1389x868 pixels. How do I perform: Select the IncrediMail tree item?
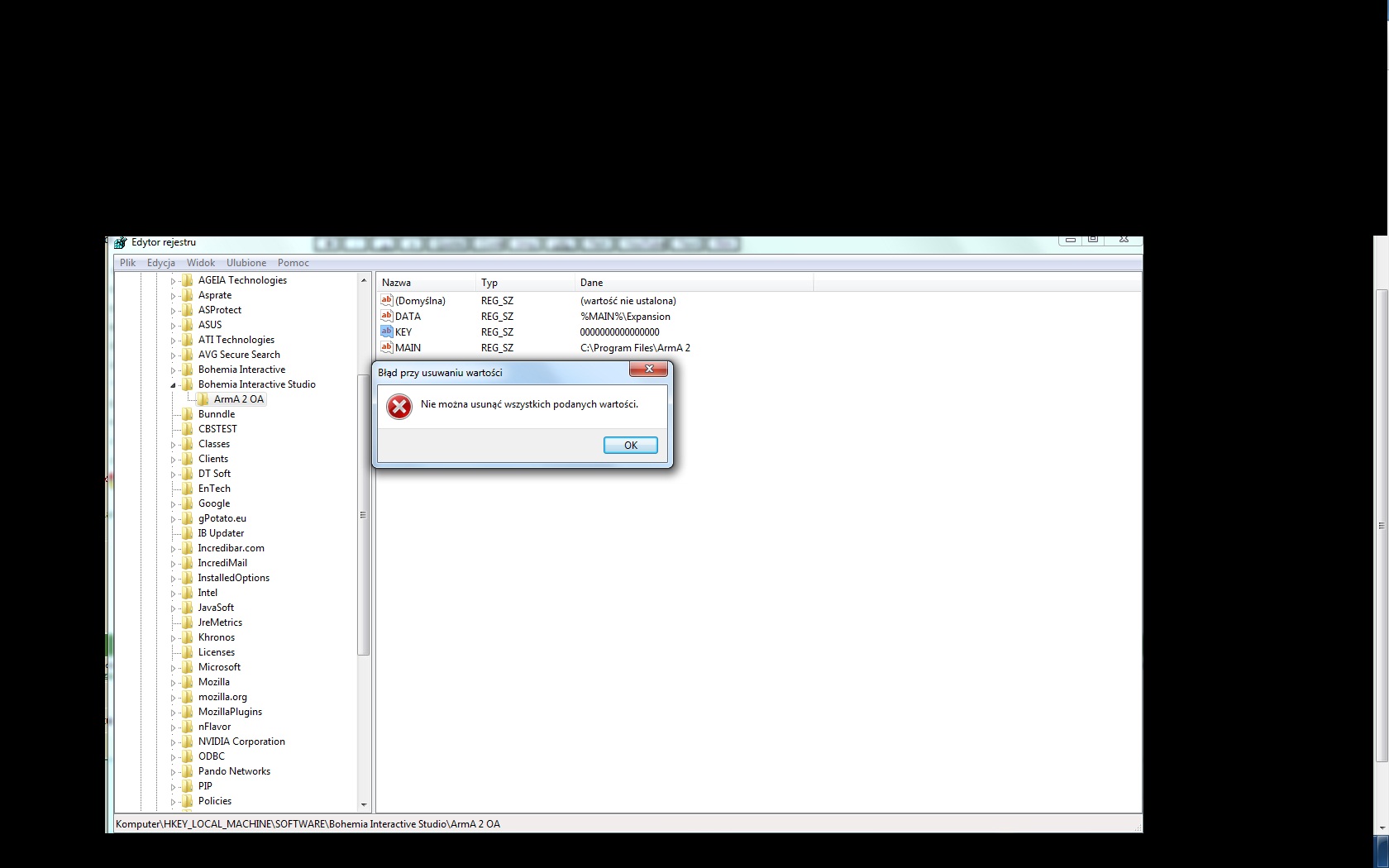[222, 563]
